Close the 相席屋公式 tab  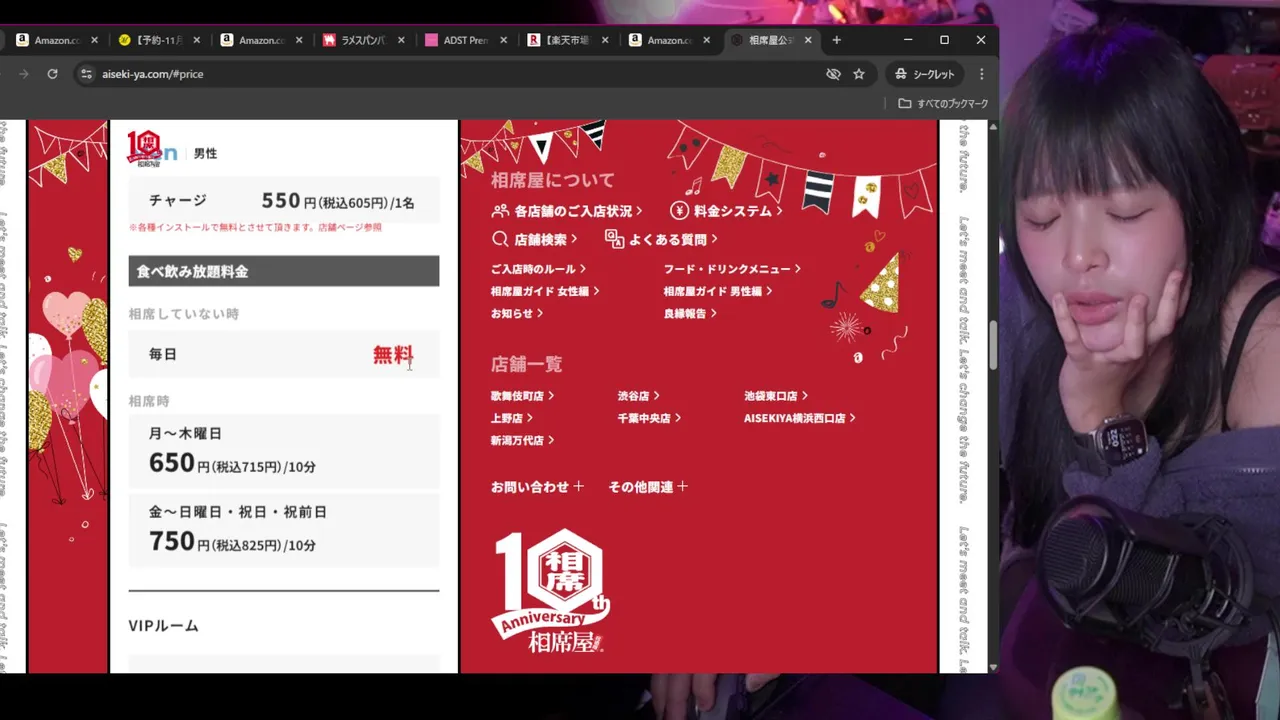[x=808, y=40]
